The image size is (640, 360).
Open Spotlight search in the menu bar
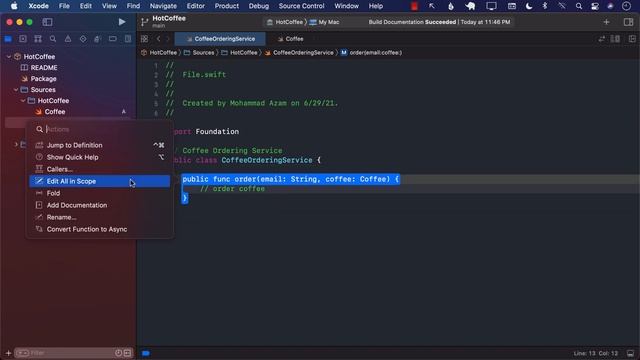579,6
